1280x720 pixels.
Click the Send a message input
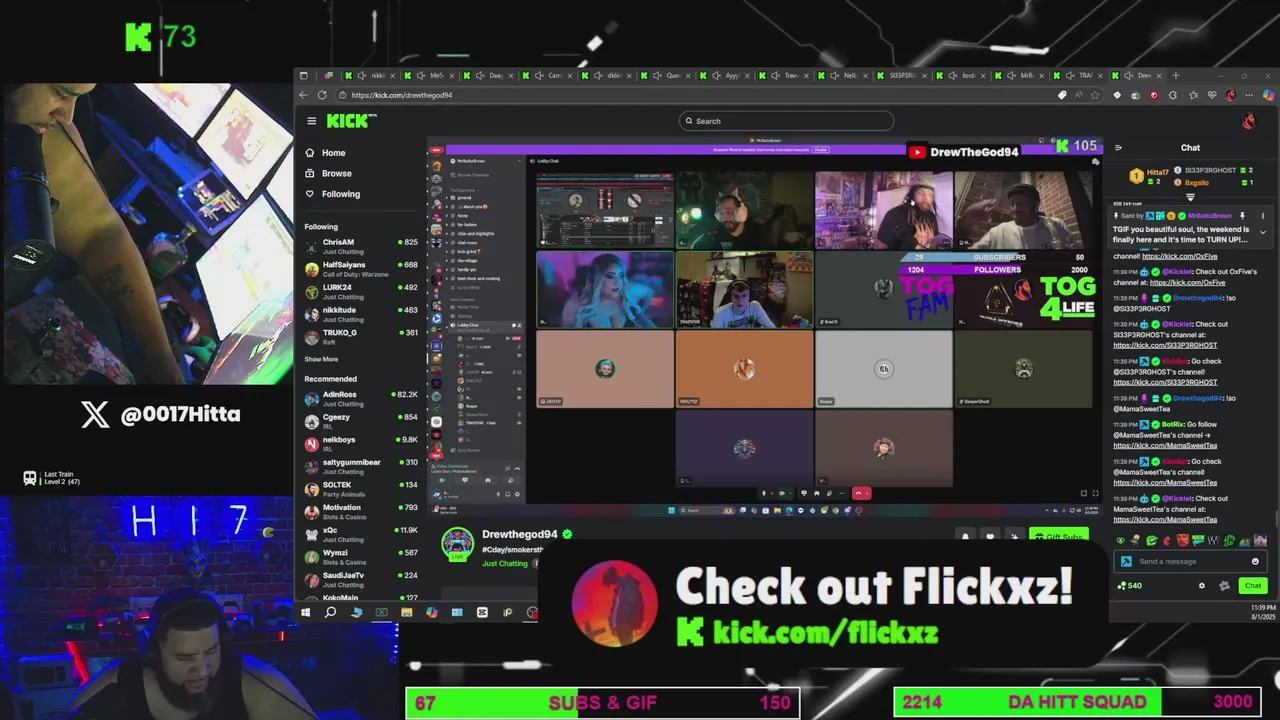pyautogui.click(x=1188, y=561)
